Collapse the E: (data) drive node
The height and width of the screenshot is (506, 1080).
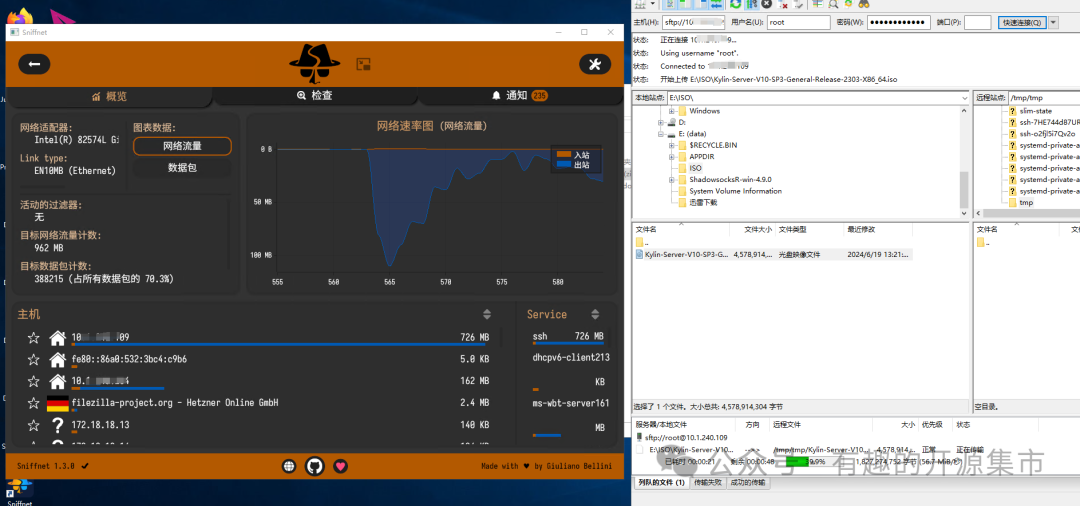click(x=661, y=134)
